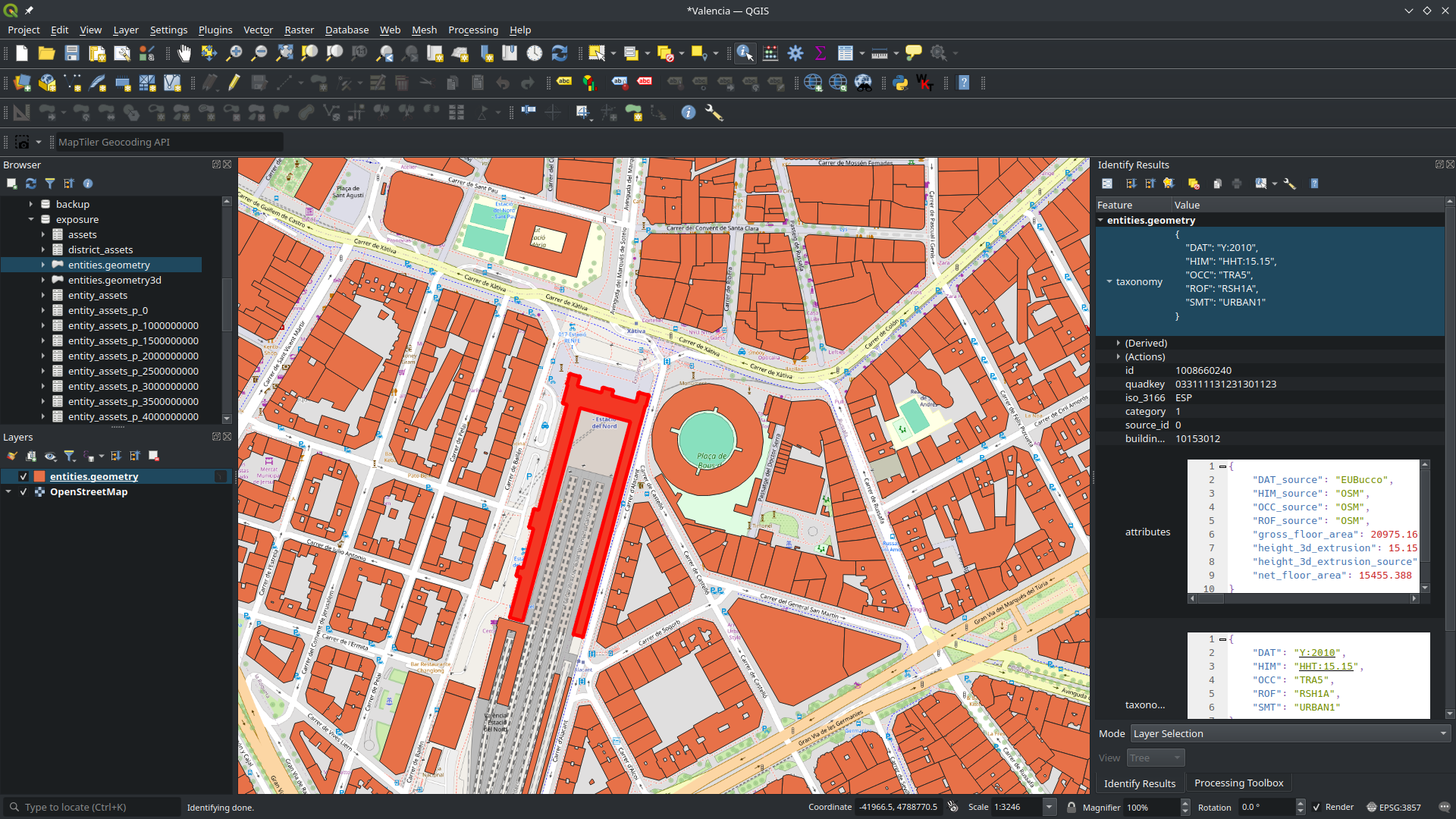
Task: Open Identify Settings wrench in Identify Results
Action: [x=1289, y=184]
